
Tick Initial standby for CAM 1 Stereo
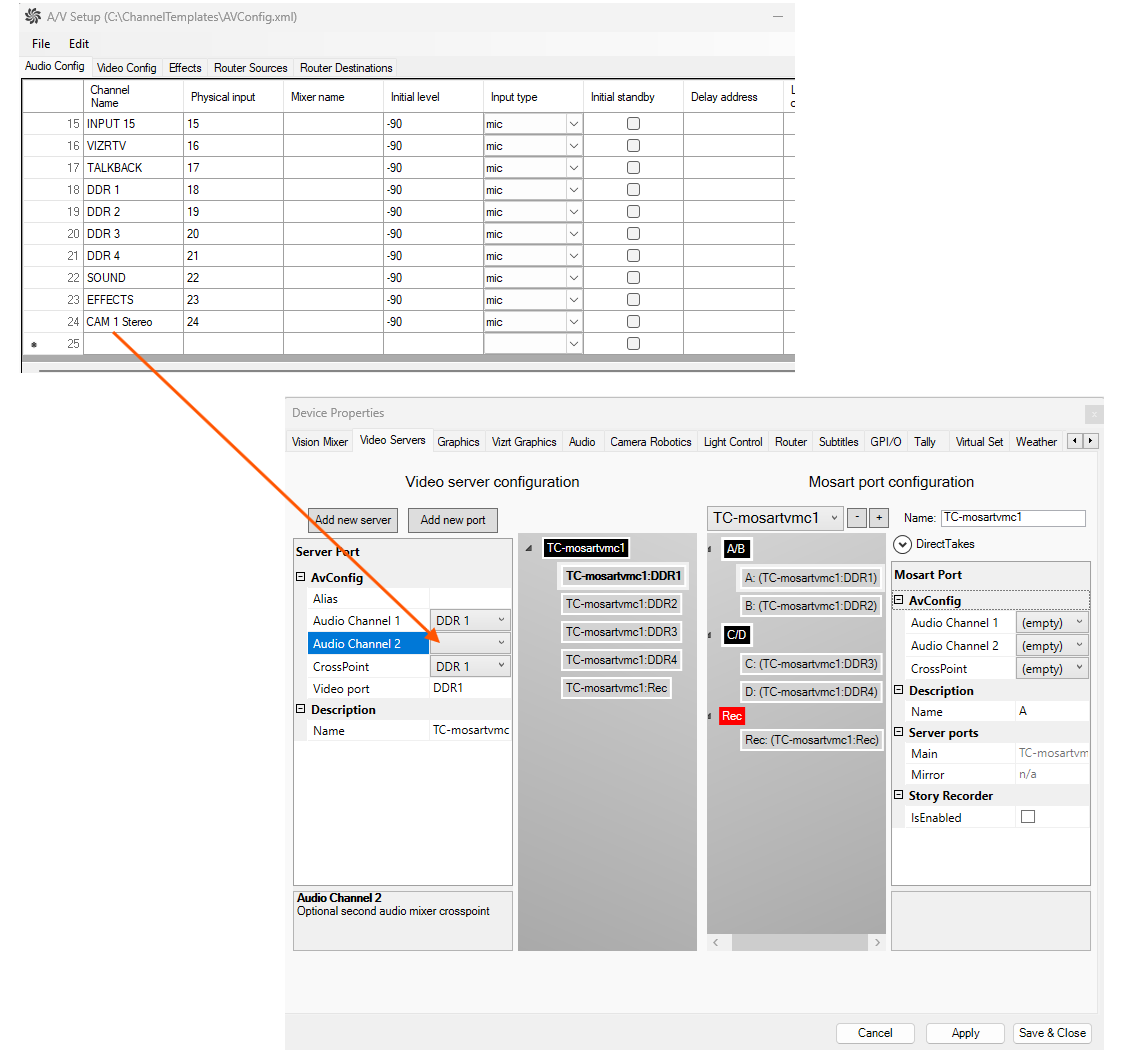tap(633, 322)
